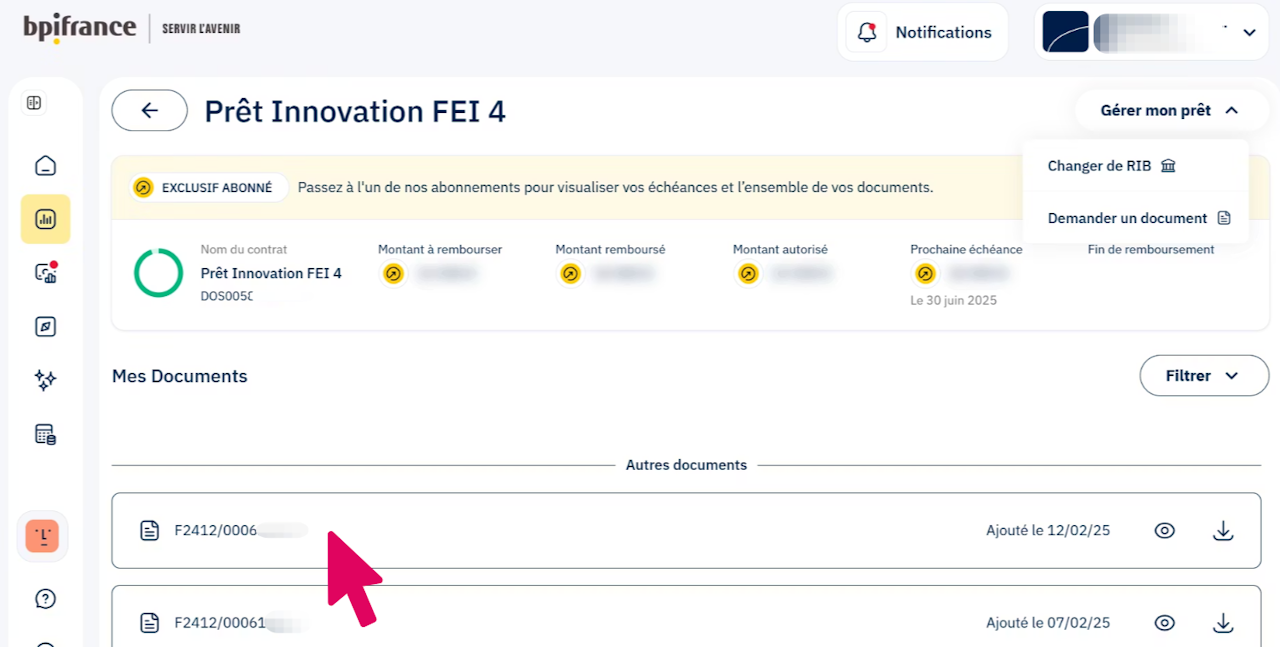Viewport: 1280px width, 647px height.
Task: Click the orange avatar in the sidebar
Action: click(42, 537)
